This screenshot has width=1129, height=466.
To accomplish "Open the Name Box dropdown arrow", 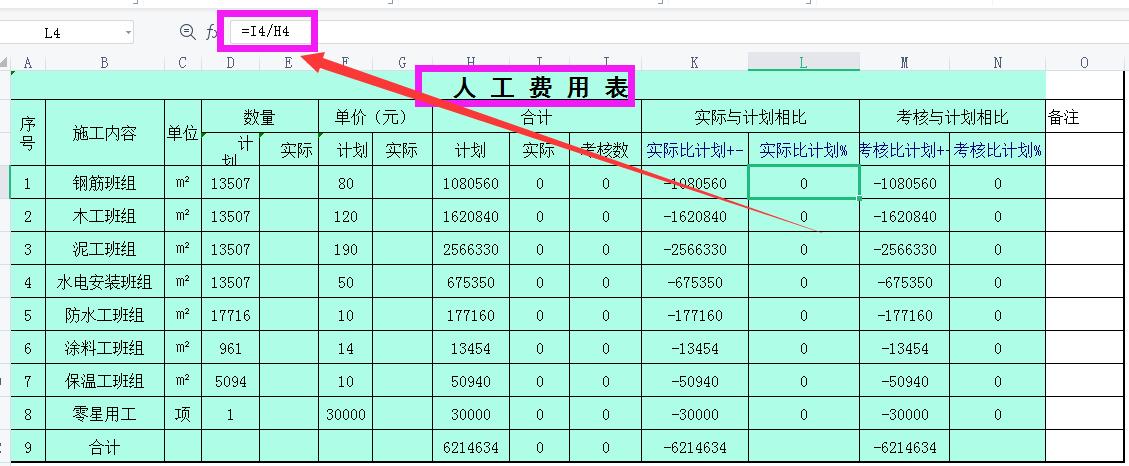I will click(128, 32).
